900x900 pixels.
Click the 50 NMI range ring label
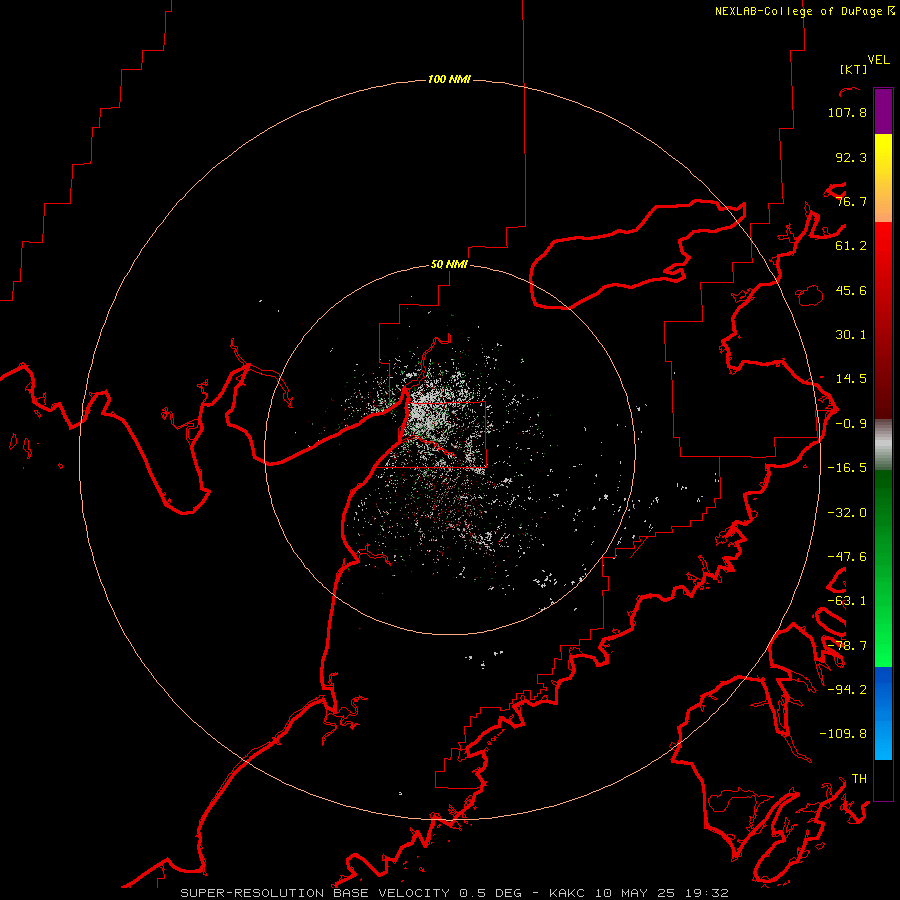[x=449, y=265]
